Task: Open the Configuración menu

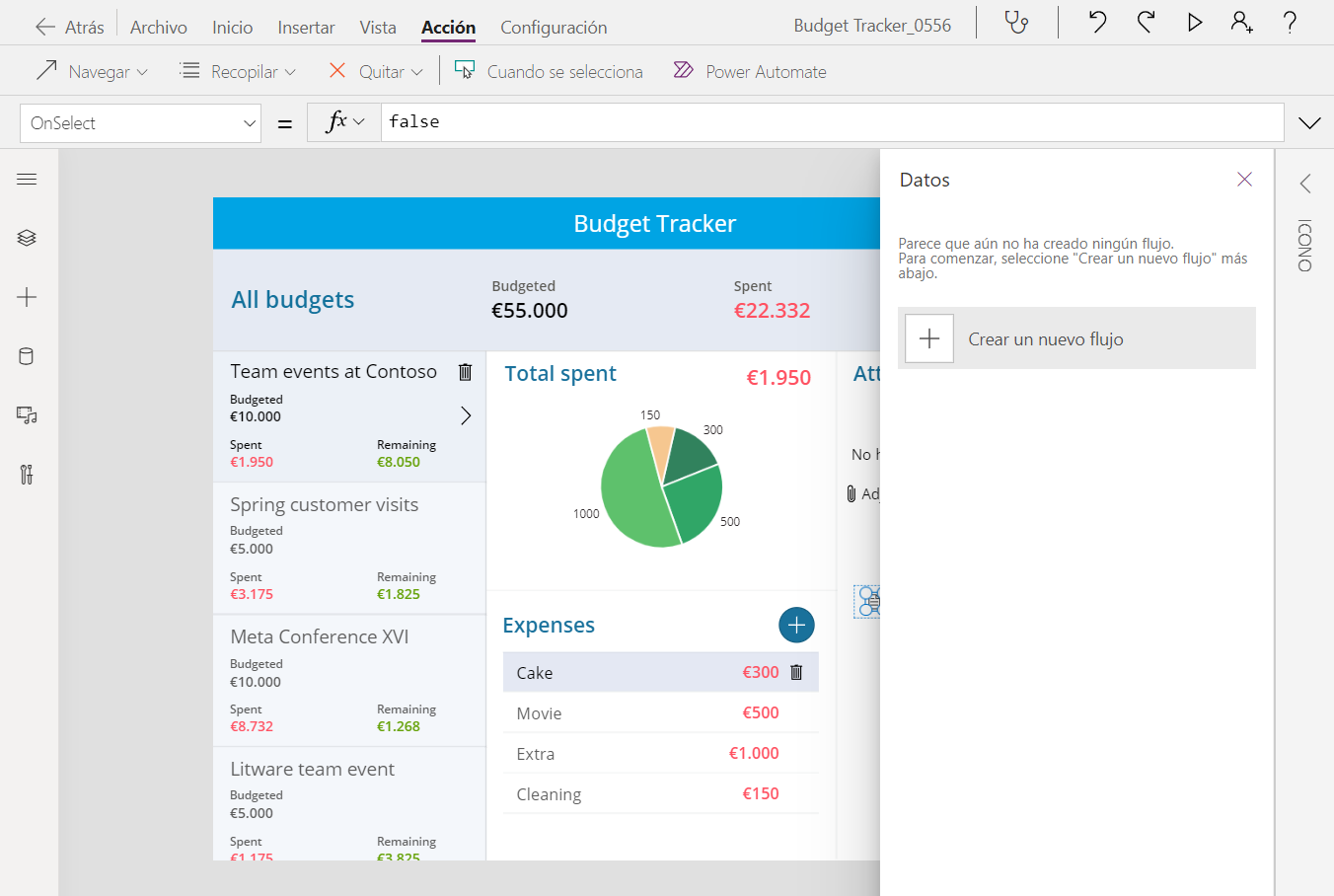Action: tap(554, 28)
